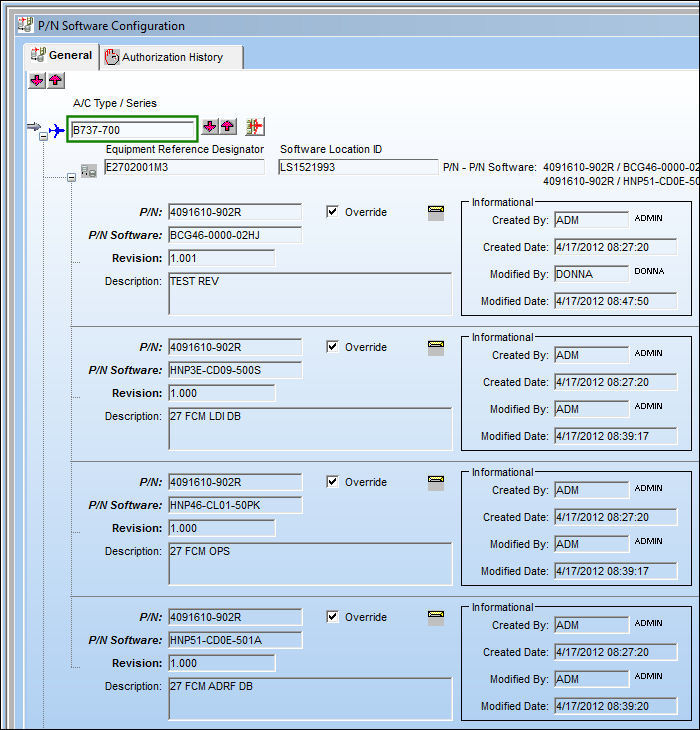
Task: Click the P/N Software Configuration title icon
Action: point(25,25)
